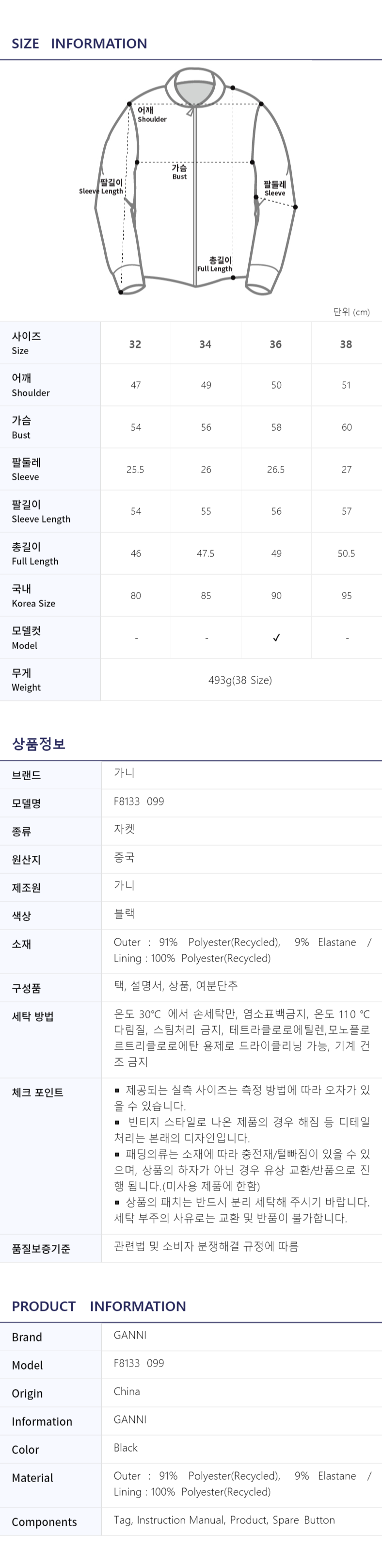The height and width of the screenshot is (1568, 382).
Task: Click the 493g(38 Size) weight value
Action: tap(240, 680)
